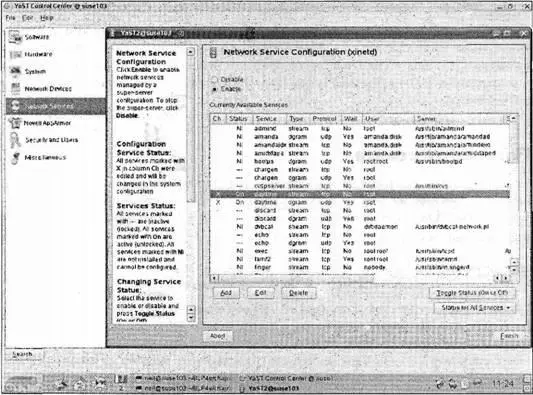The height and width of the screenshot is (395, 533).
Task: Open the System category icon
Action: pos(15,71)
